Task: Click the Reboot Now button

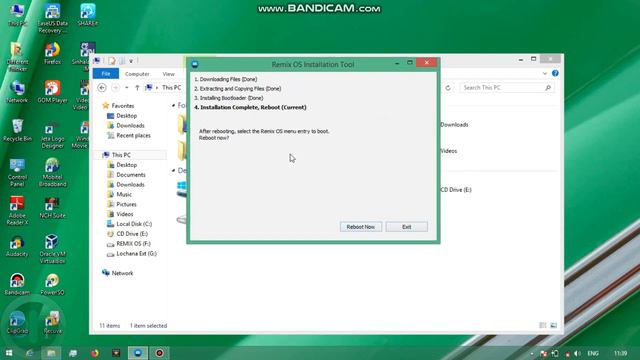Action: (361, 227)
